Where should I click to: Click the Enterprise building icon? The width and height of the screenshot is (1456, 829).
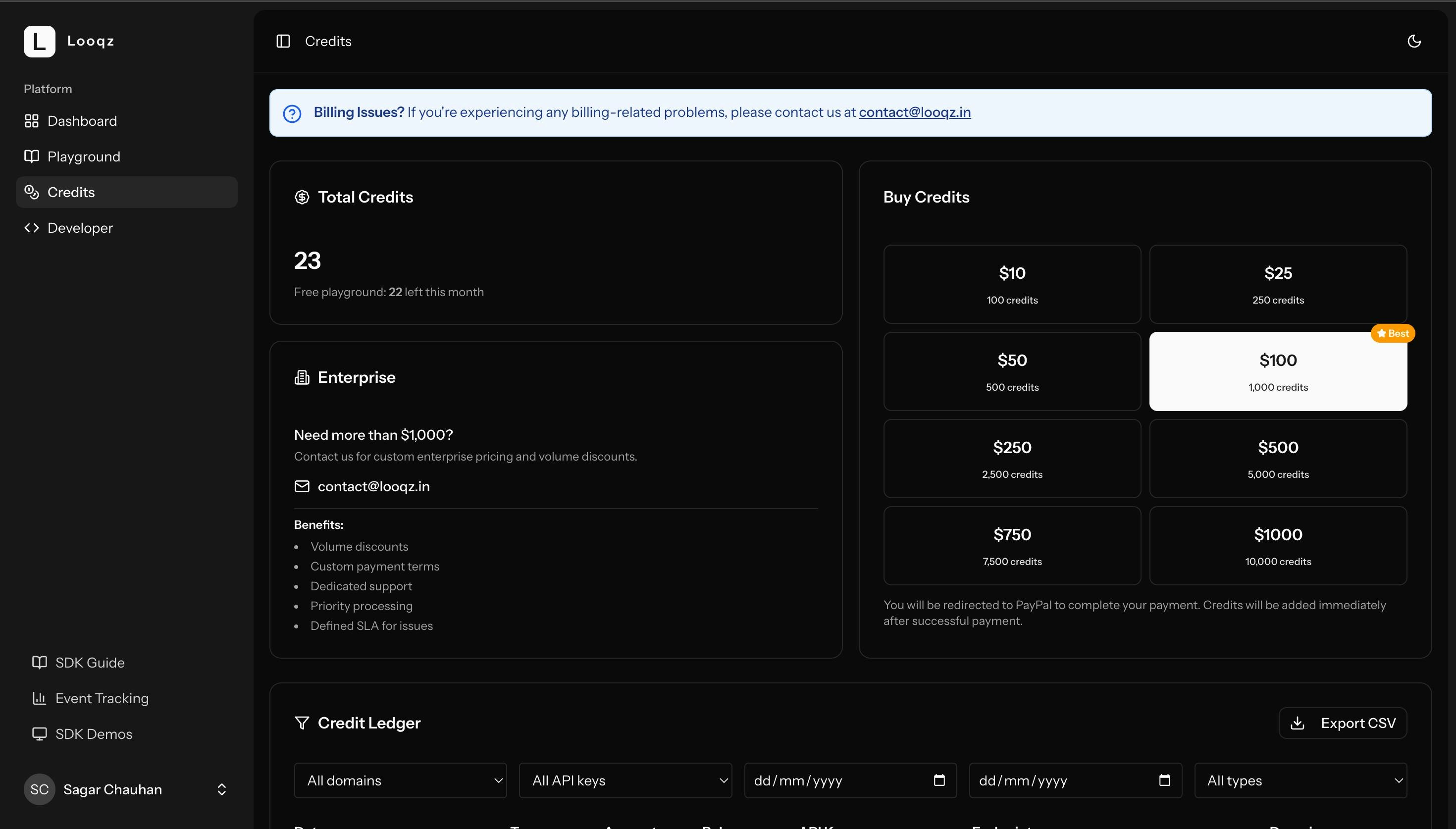coord(302,377)
